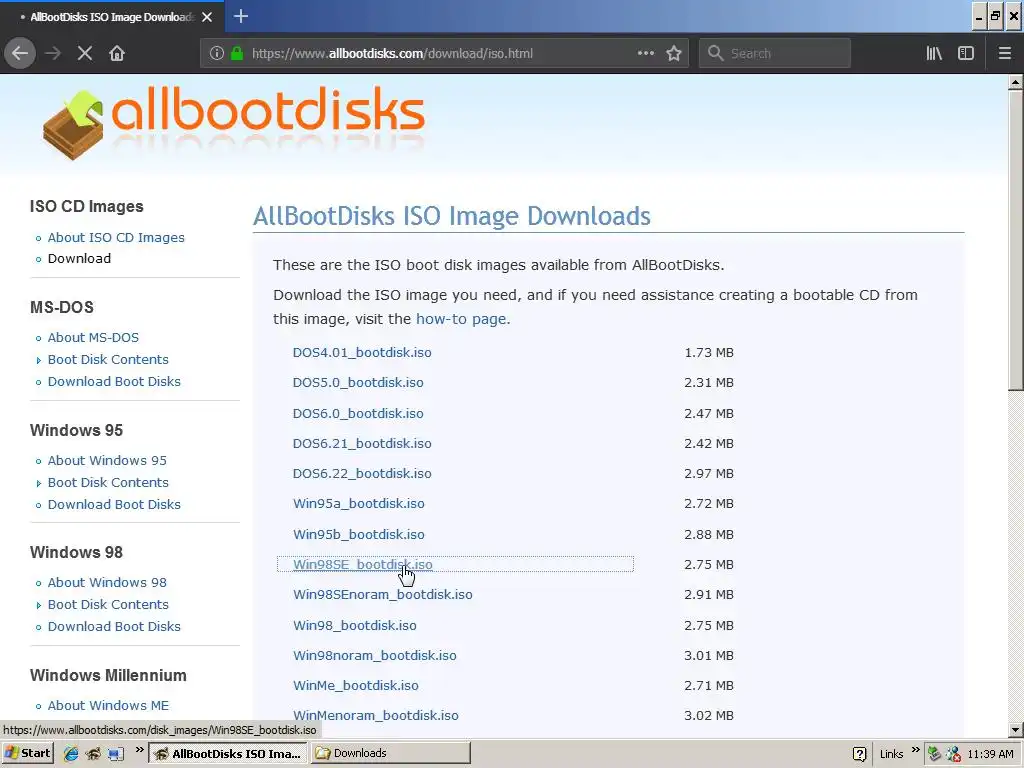Open Windows 95 Download Boot Disks
1024x768 pixels.
[x=114, y=504]
